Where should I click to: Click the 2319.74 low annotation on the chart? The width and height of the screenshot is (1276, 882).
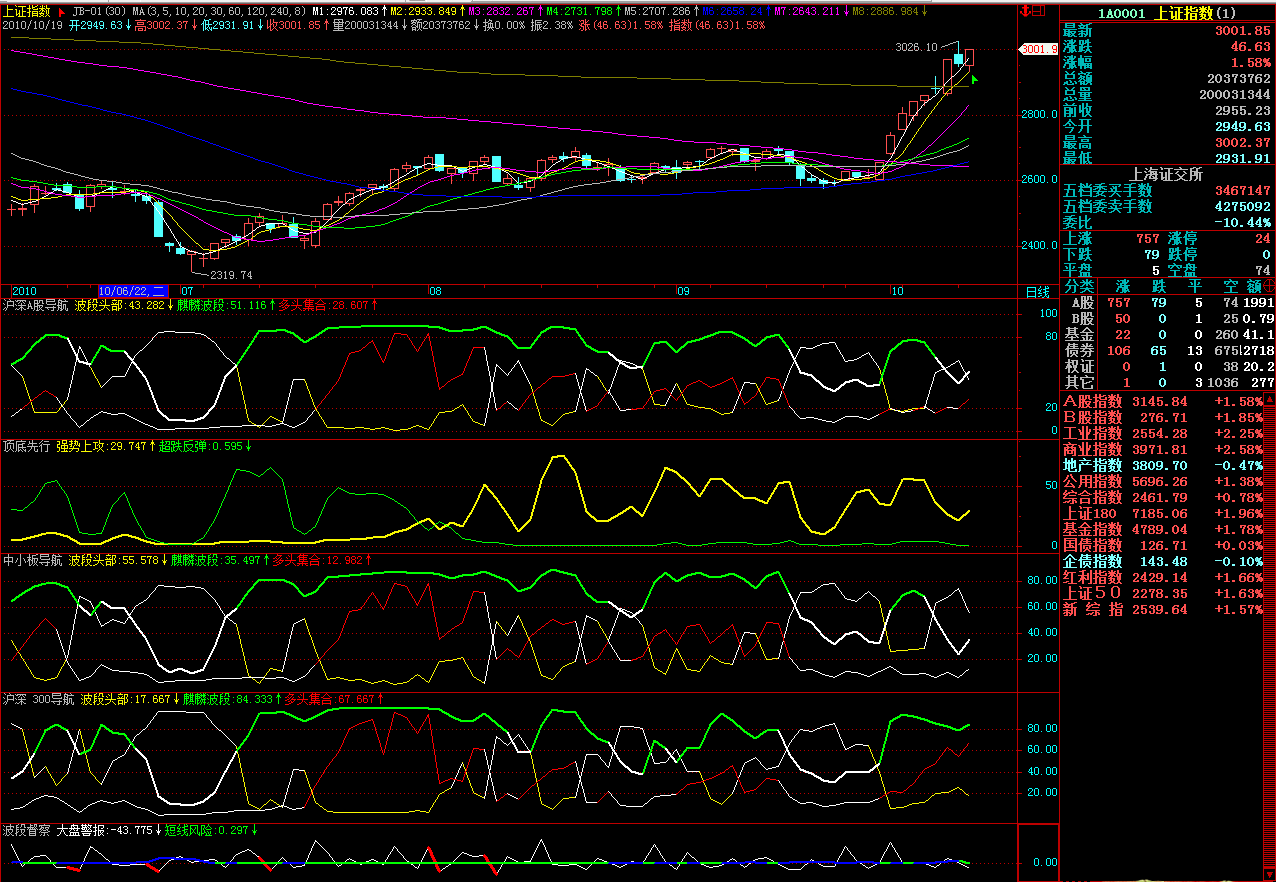[231, 275]
